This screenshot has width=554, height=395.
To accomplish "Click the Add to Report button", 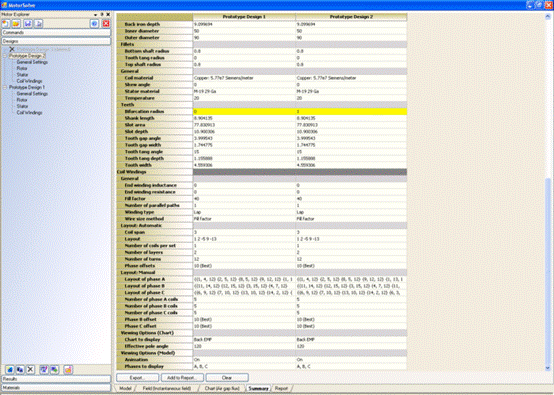I will pyautogui.click(x=182, y=378).
